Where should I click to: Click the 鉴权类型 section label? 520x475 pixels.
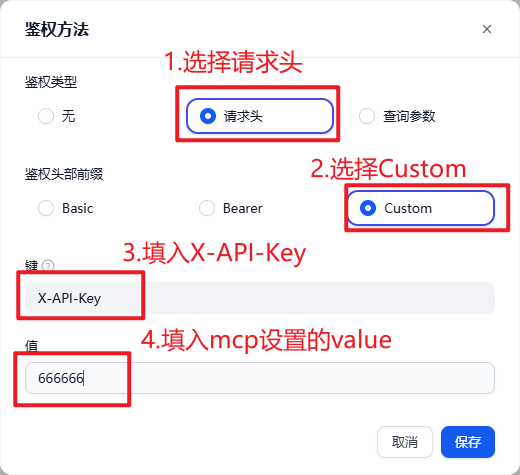[51, 82]
